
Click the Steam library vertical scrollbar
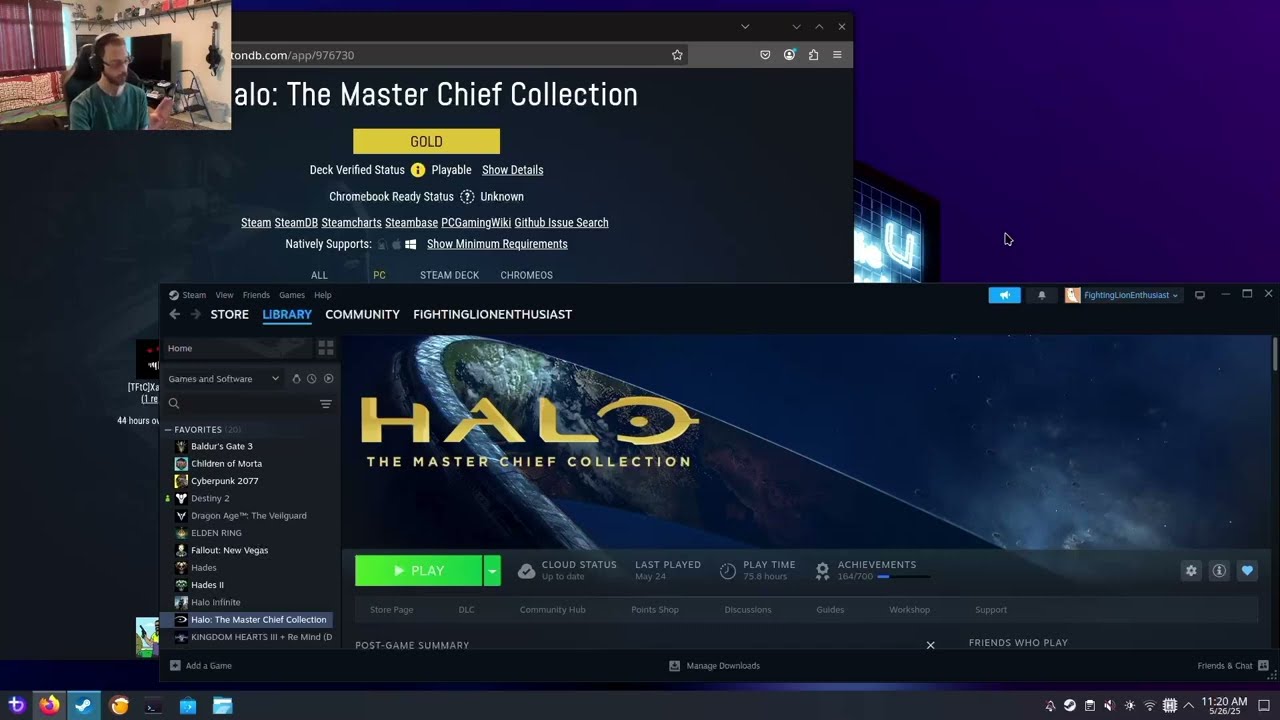point(1274,355)
